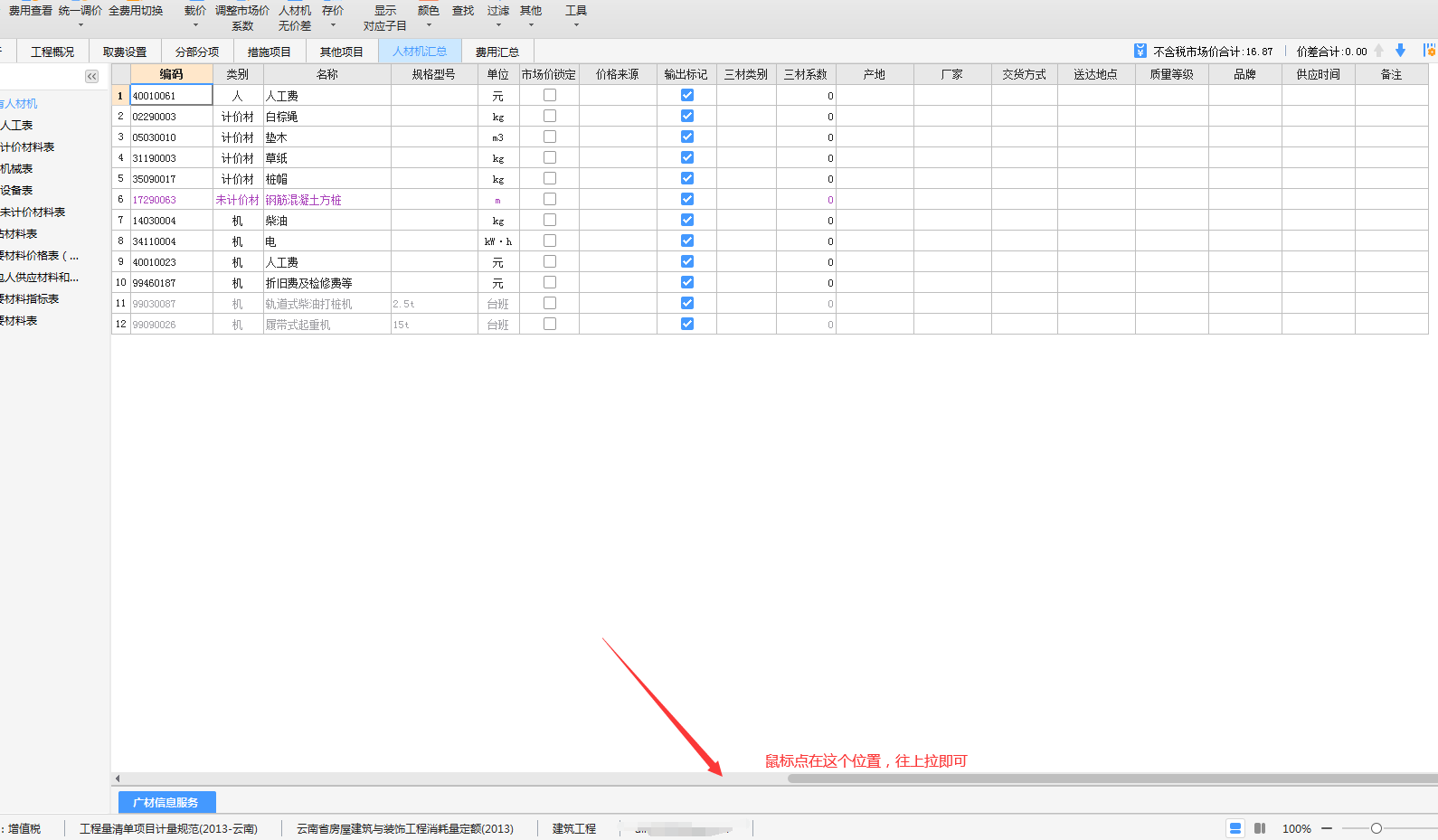Switch to 分部分项 tab
Viewport: 1438px width, 840px height.
197,52
